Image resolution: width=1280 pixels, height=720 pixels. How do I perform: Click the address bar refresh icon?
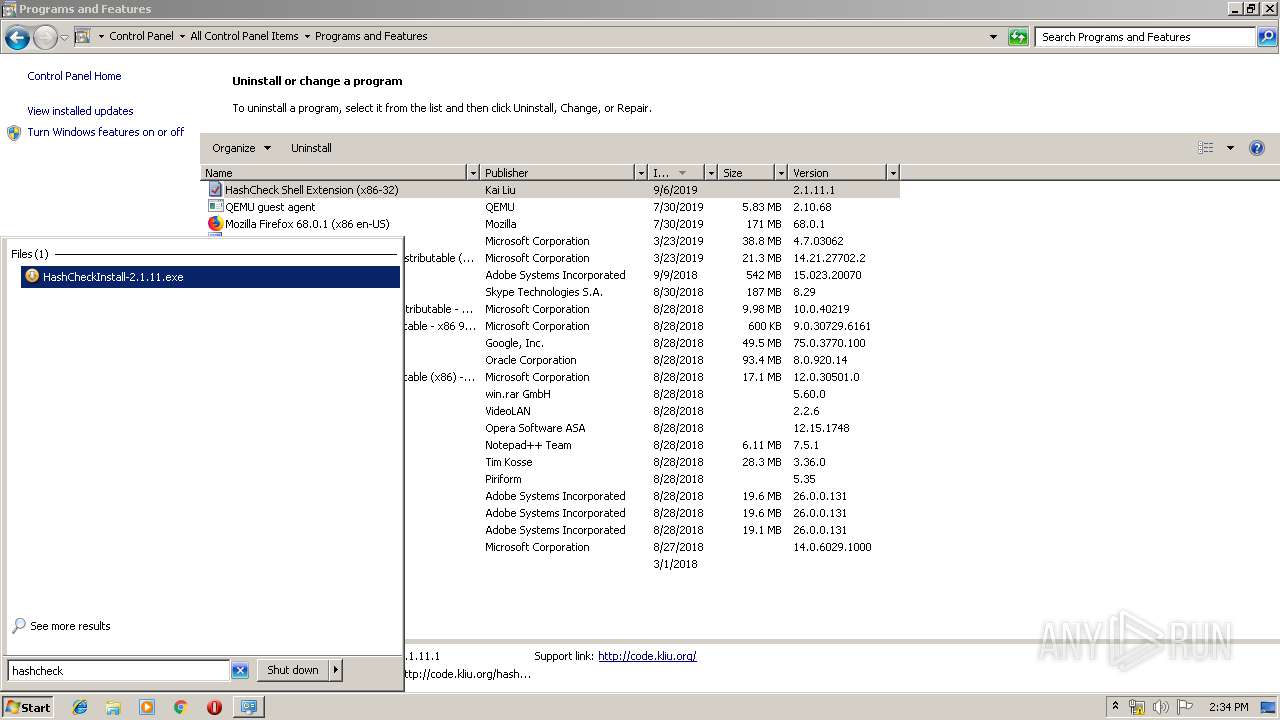click(1018, 37)
